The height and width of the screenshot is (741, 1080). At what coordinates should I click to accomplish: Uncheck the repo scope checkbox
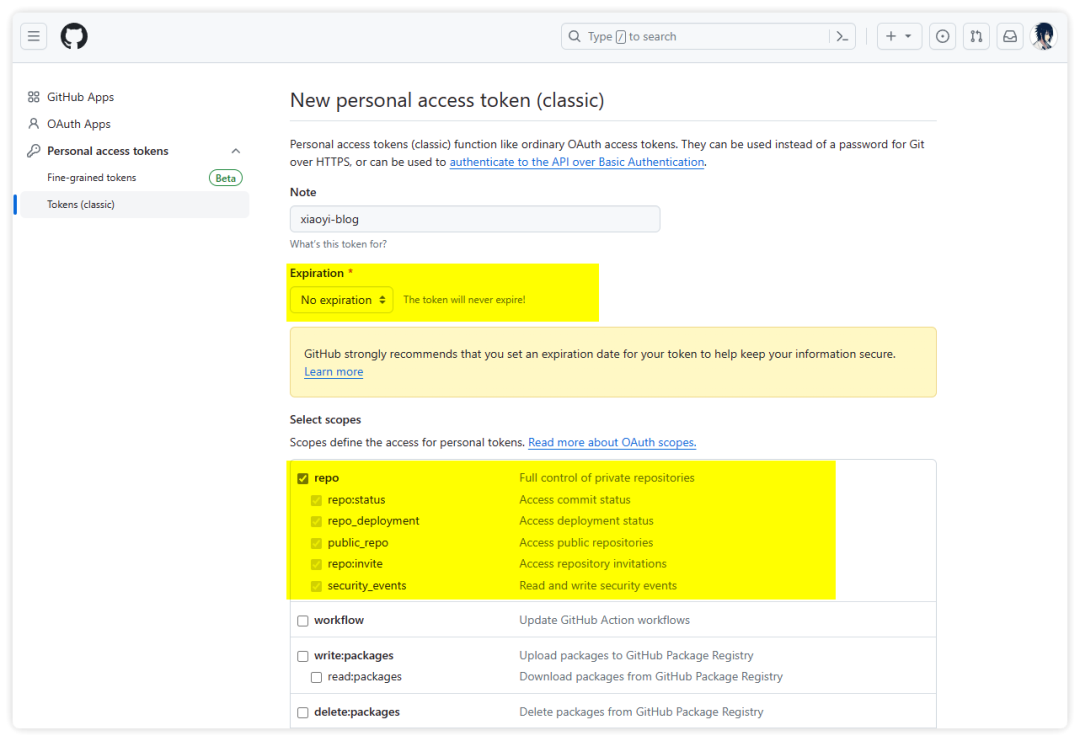click(x=303, y=478)
